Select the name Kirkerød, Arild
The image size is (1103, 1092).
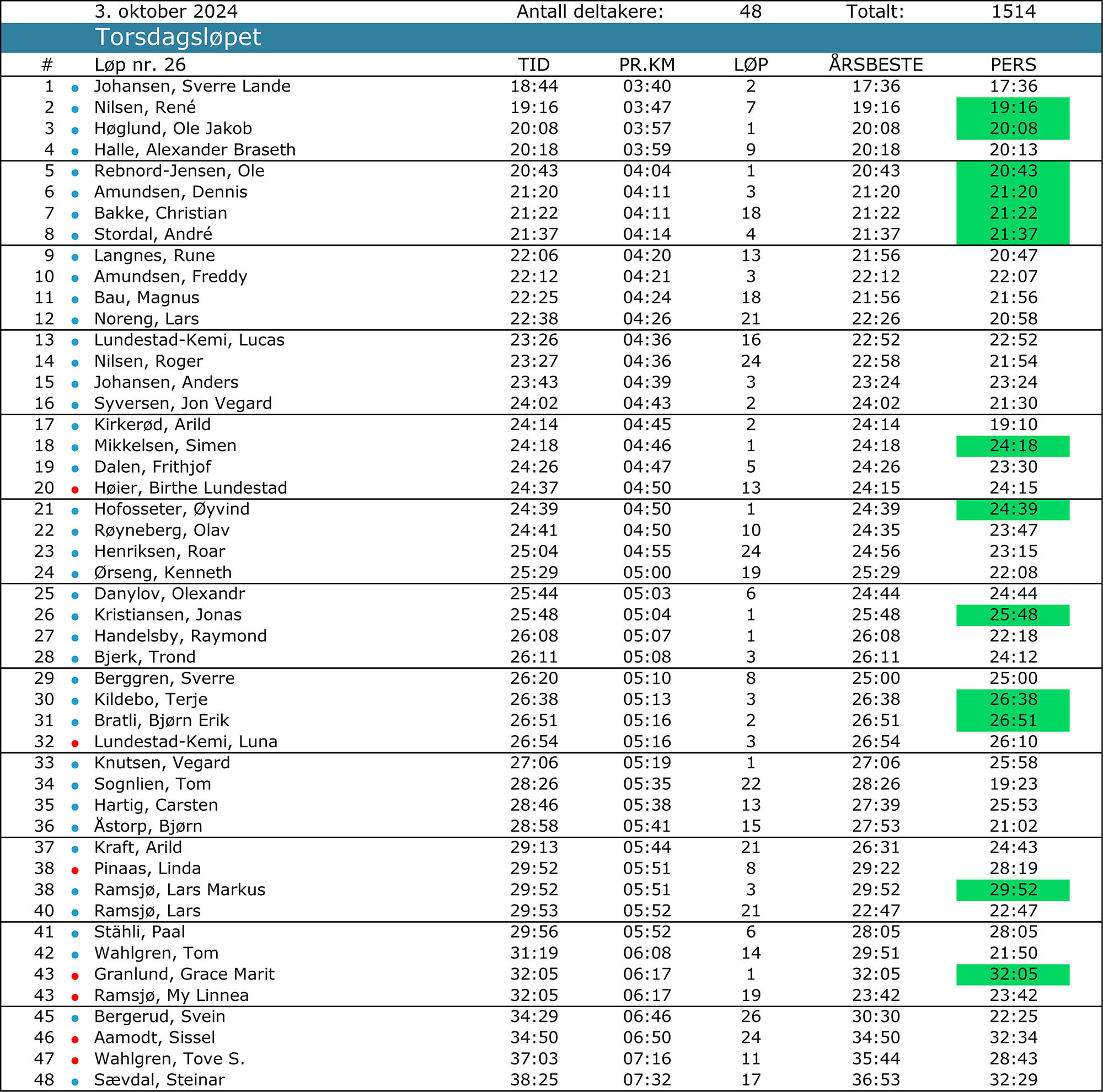coord(152,424)
